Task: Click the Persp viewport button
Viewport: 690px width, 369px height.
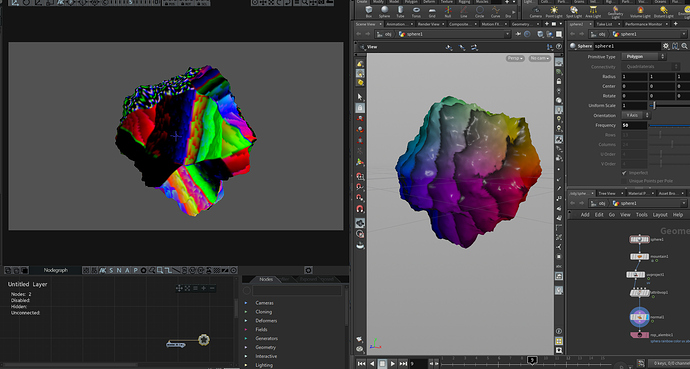Action: point(514,58)
